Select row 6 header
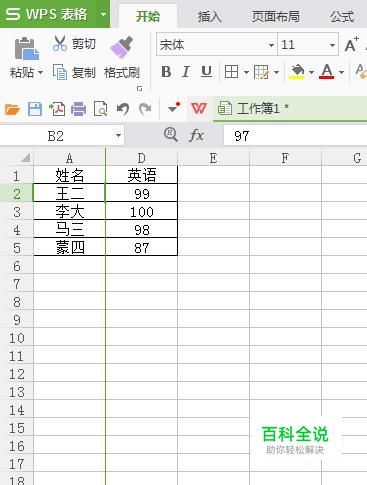 pos(17,265)
